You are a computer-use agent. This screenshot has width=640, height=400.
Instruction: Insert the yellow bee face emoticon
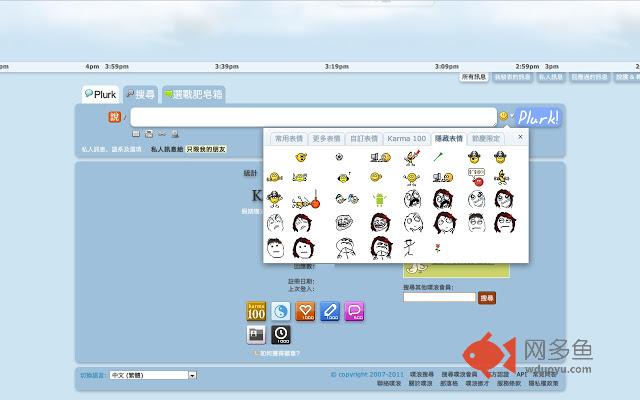[344, 177]
